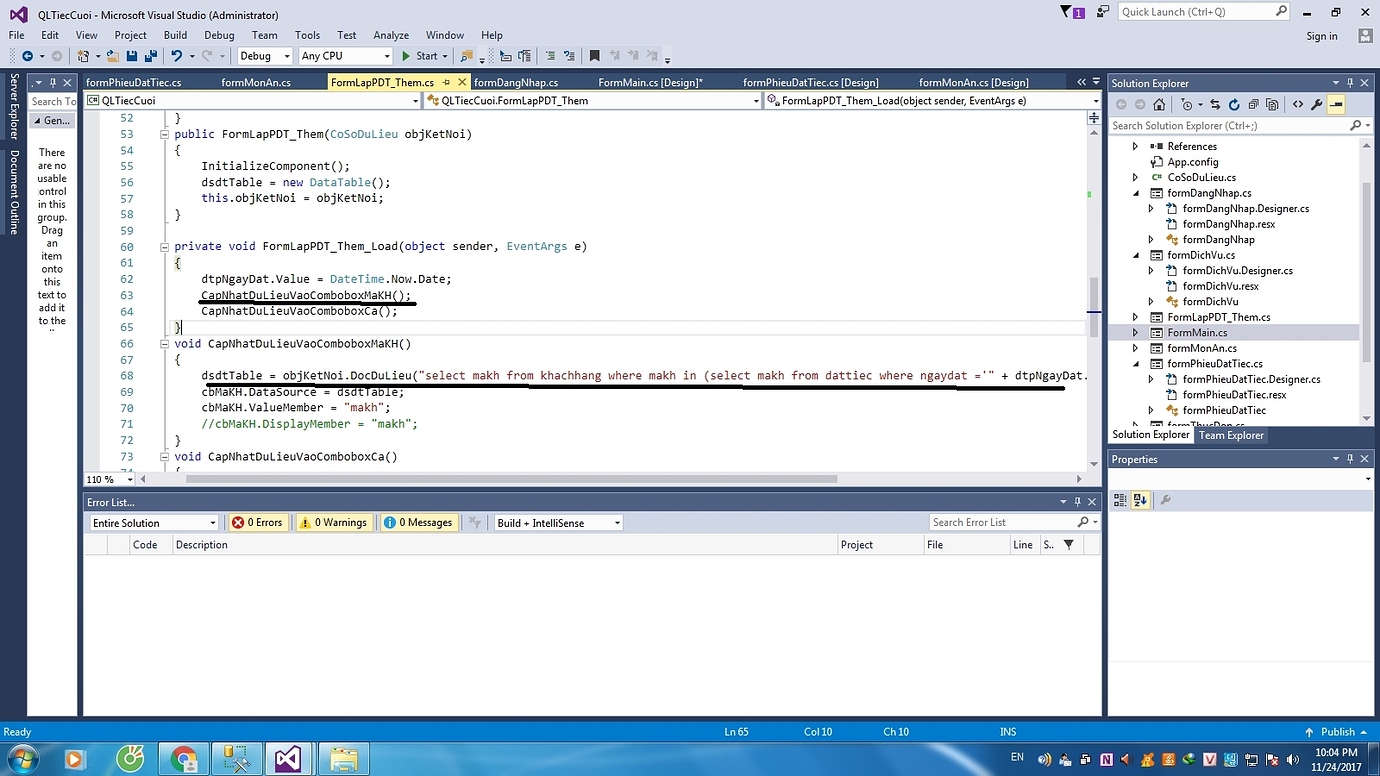Open the Team menu

[264, 34]
